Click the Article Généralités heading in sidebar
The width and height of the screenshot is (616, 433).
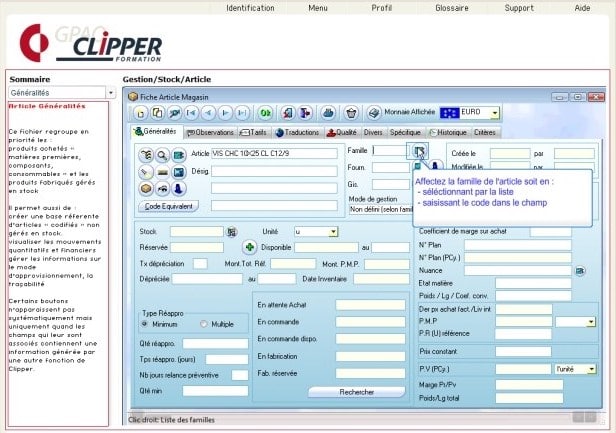pos(47,106)
